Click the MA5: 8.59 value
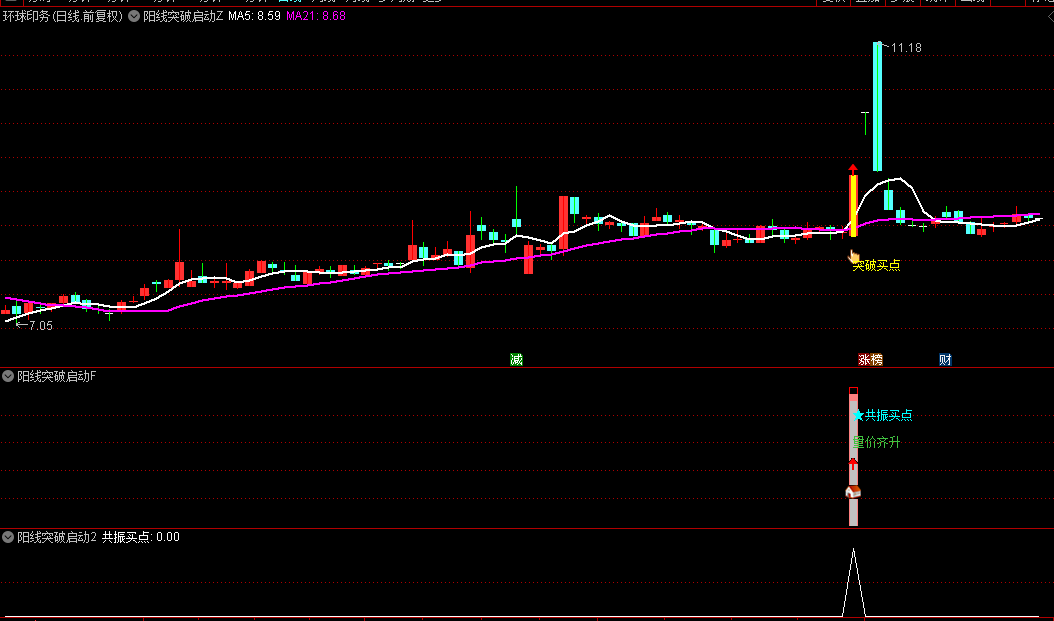This screenshot has height=621, width=1054. pos(254,16)
